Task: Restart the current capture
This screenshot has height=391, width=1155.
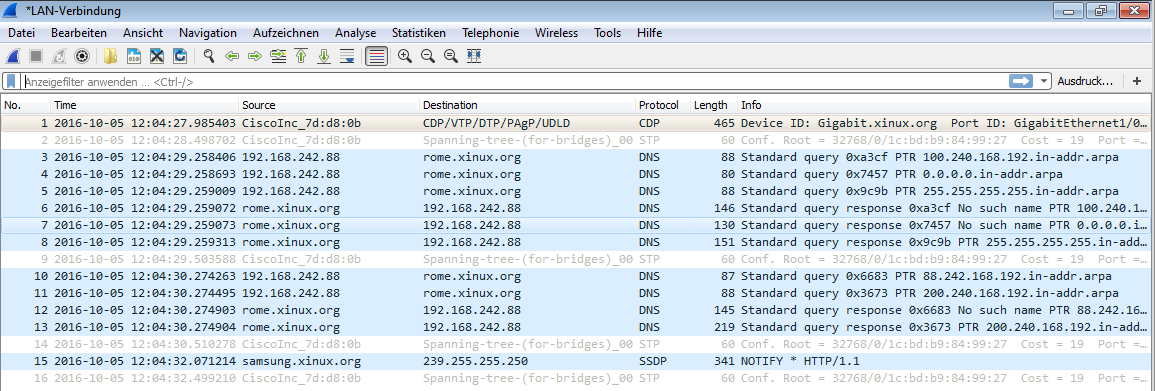Action: pyautogui.click(x=59, y=56)
